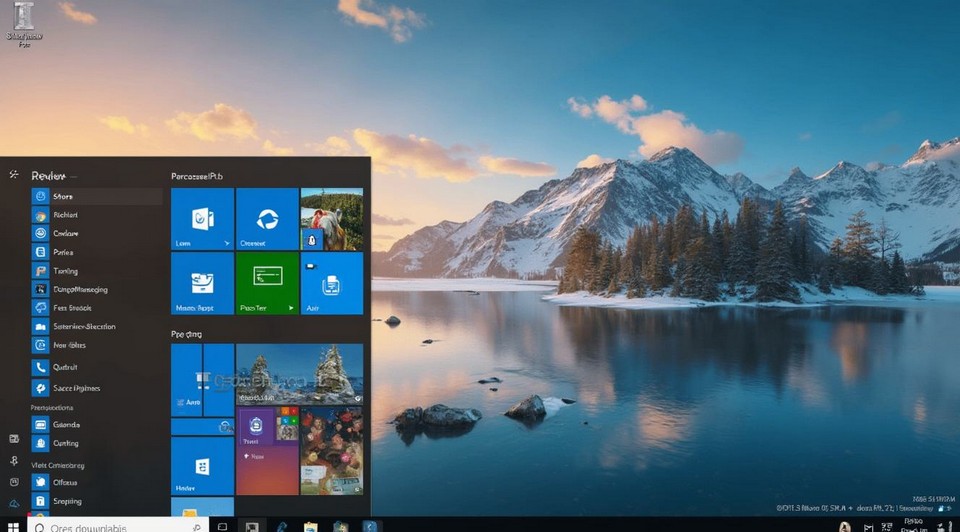The image size is (960, 532).
Task: Open the tile with the circular sync arrows
Action: pyautogui.click(x=267, y=219)
